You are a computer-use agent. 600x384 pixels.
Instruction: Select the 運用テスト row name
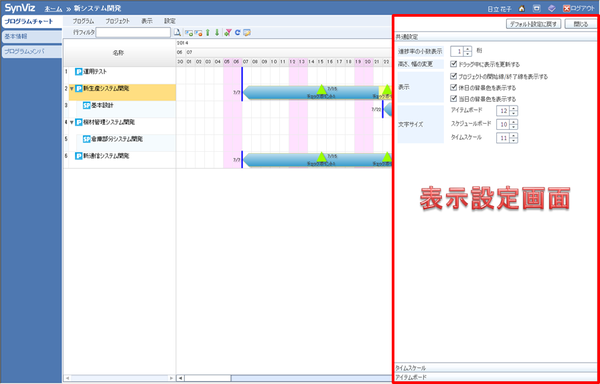[x=95, y=72]
